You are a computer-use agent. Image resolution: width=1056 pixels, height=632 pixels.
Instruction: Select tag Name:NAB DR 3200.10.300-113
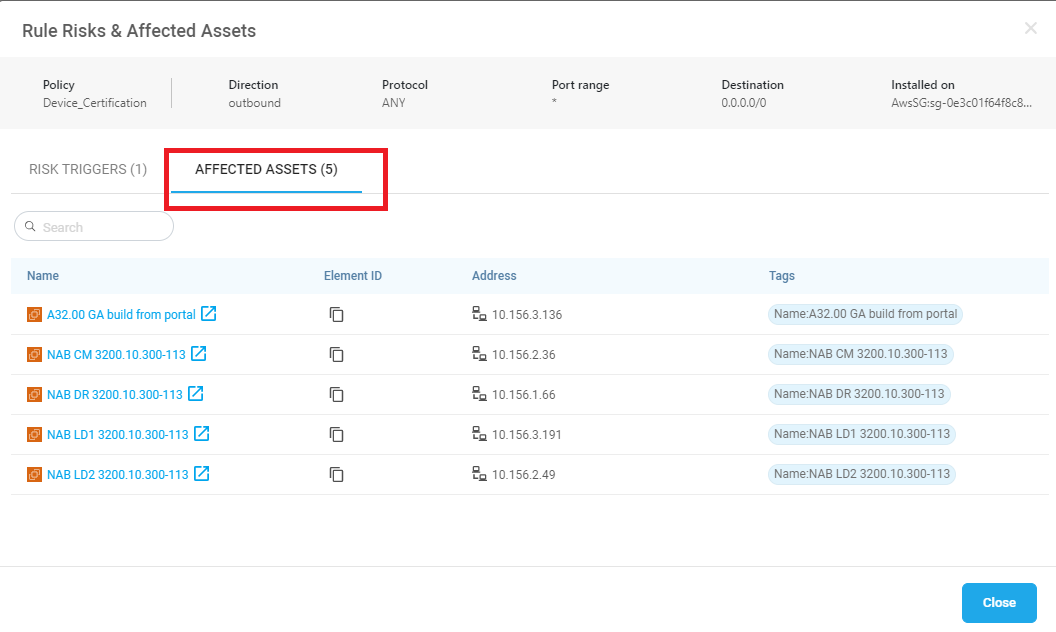pyautogui.click(x=859, y=393)
